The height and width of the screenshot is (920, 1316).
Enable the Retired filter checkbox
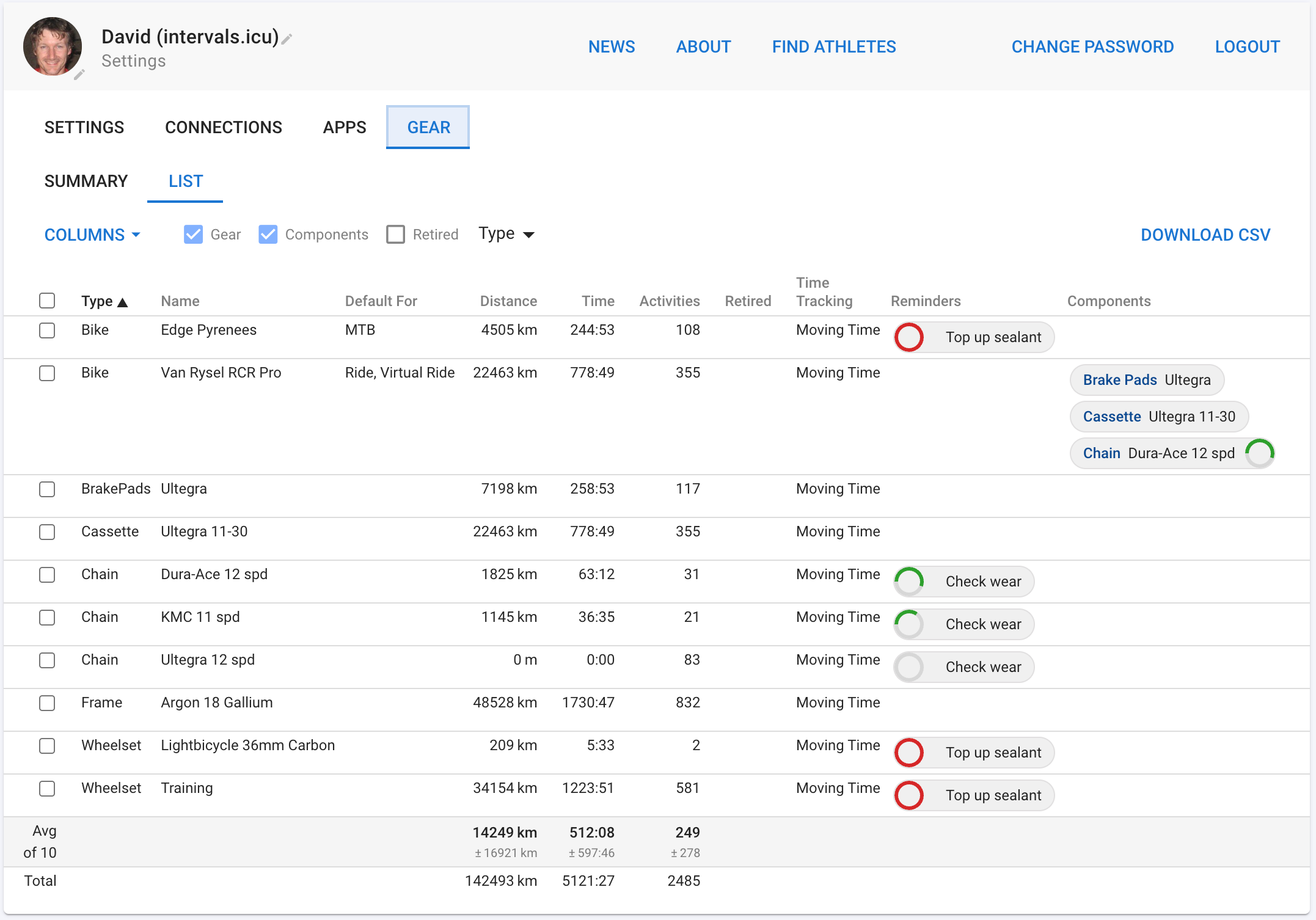395,234
